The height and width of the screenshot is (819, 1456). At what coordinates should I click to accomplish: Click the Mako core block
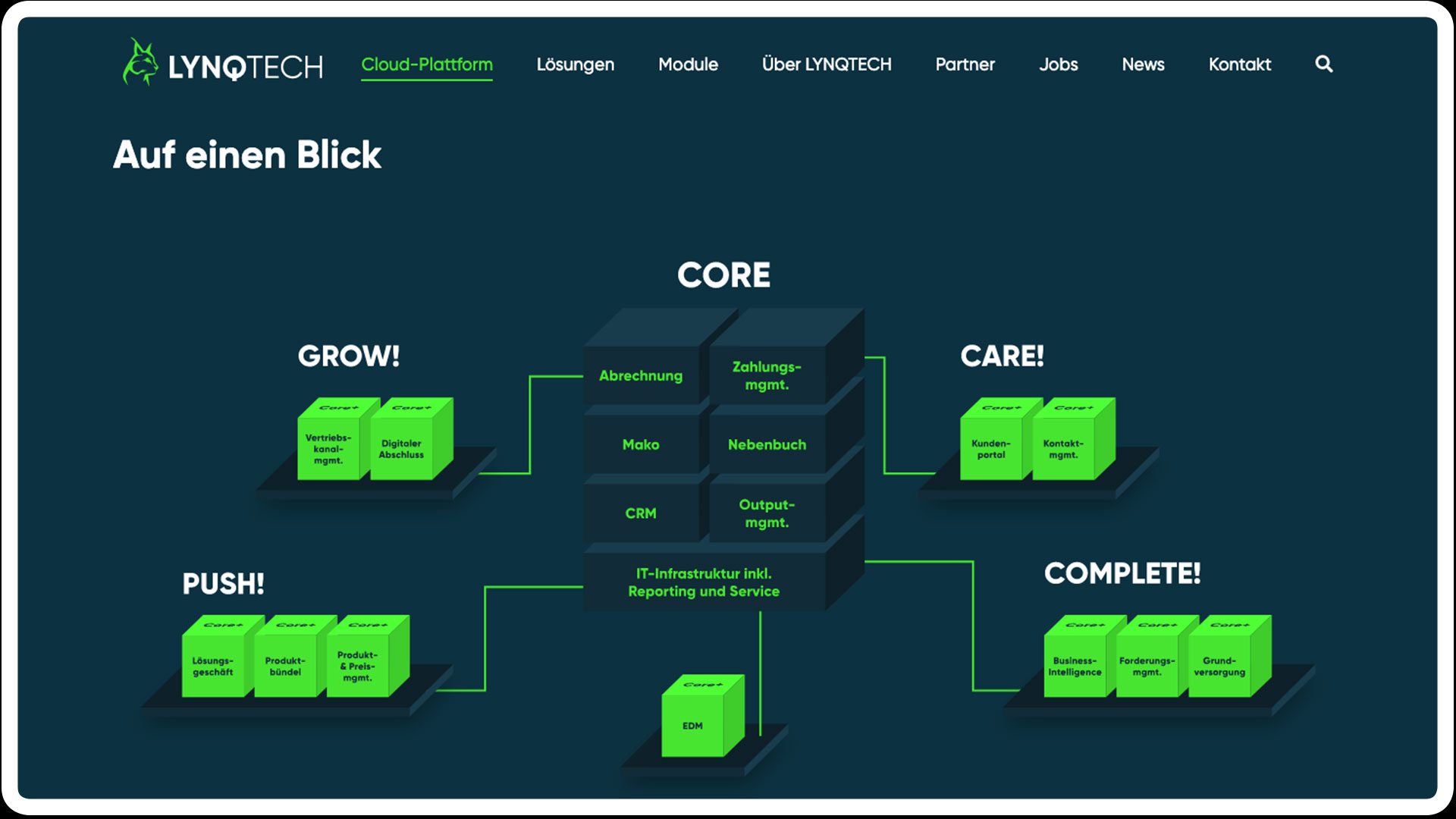[641, 445]
